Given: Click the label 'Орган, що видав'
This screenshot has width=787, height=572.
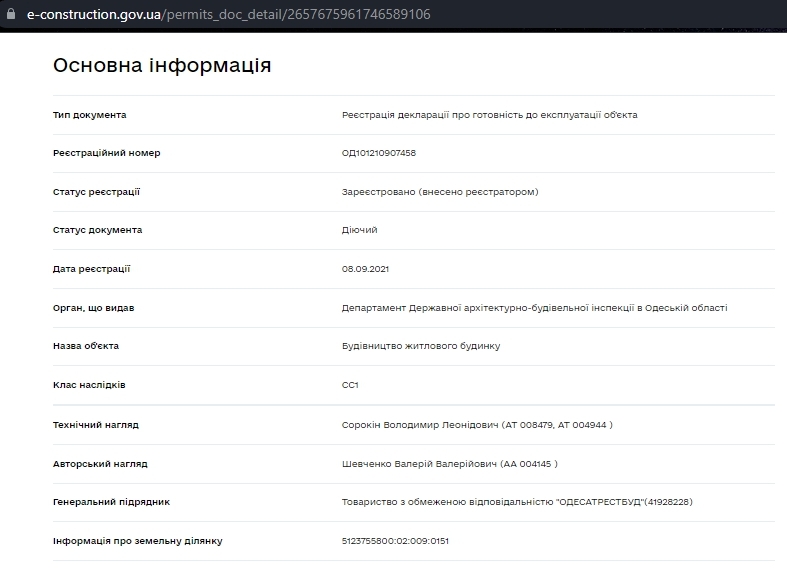Looking at the screenshot, I should coord(93,308).
